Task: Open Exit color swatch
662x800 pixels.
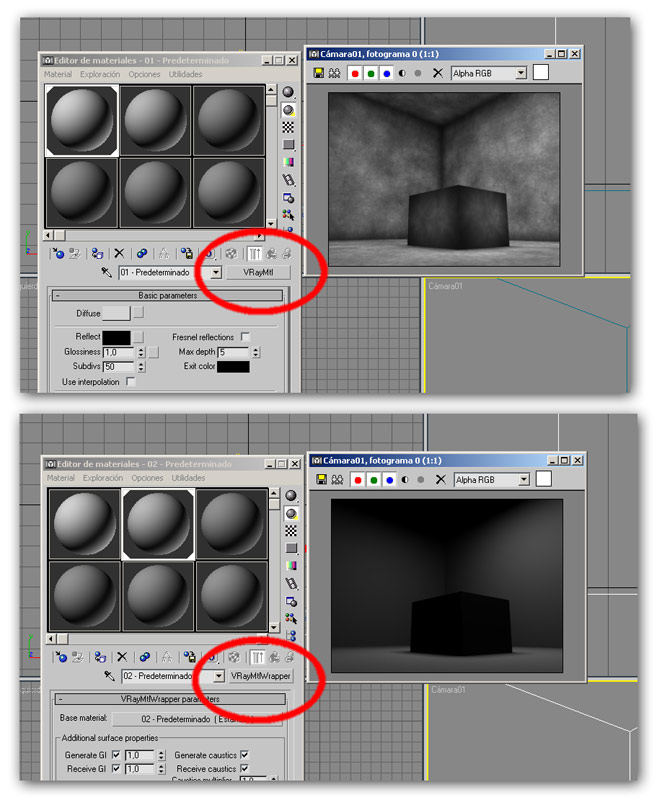Action: tap(233, 366)
